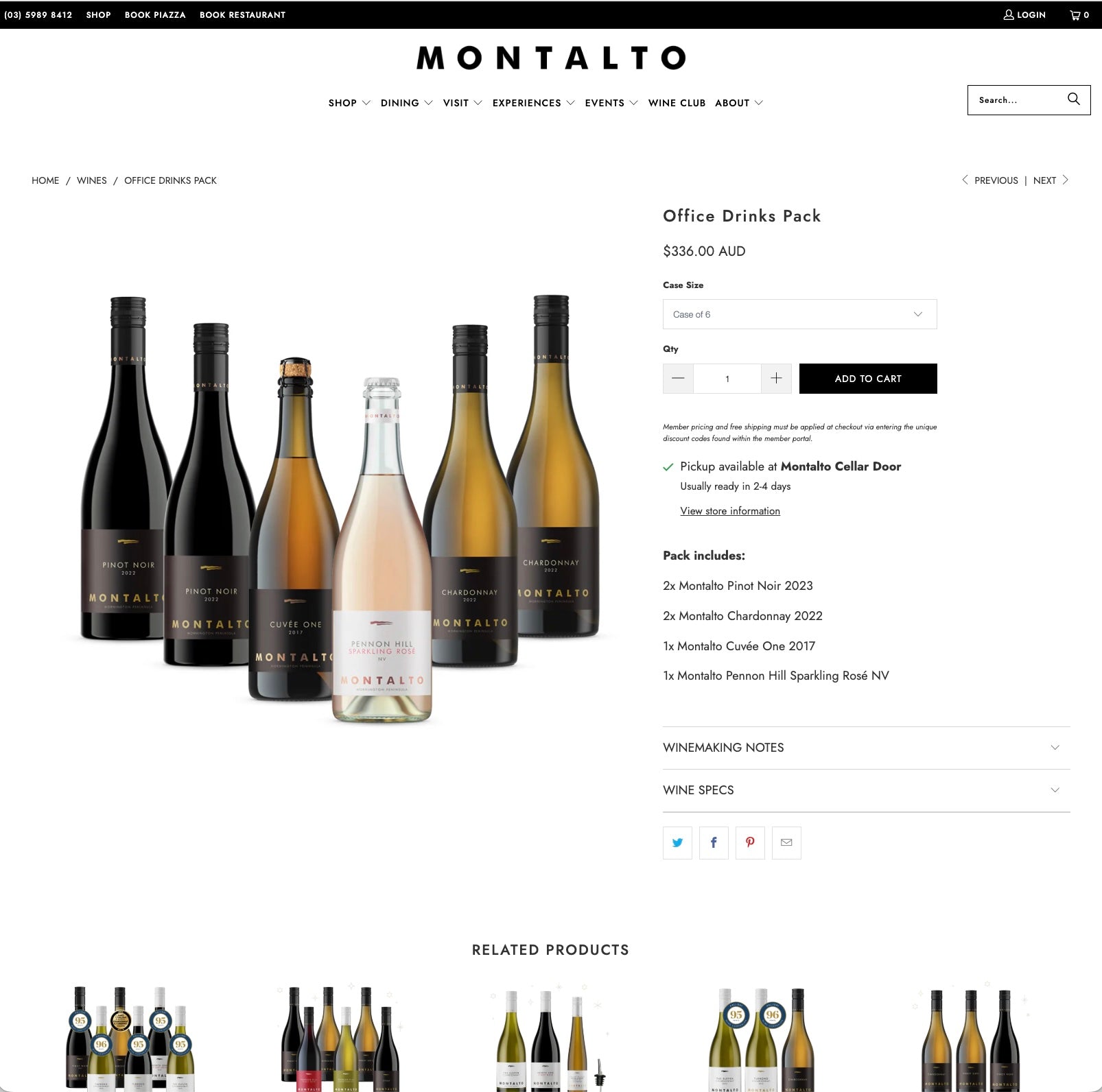Increase quantity with the plus button

point(776,379)
